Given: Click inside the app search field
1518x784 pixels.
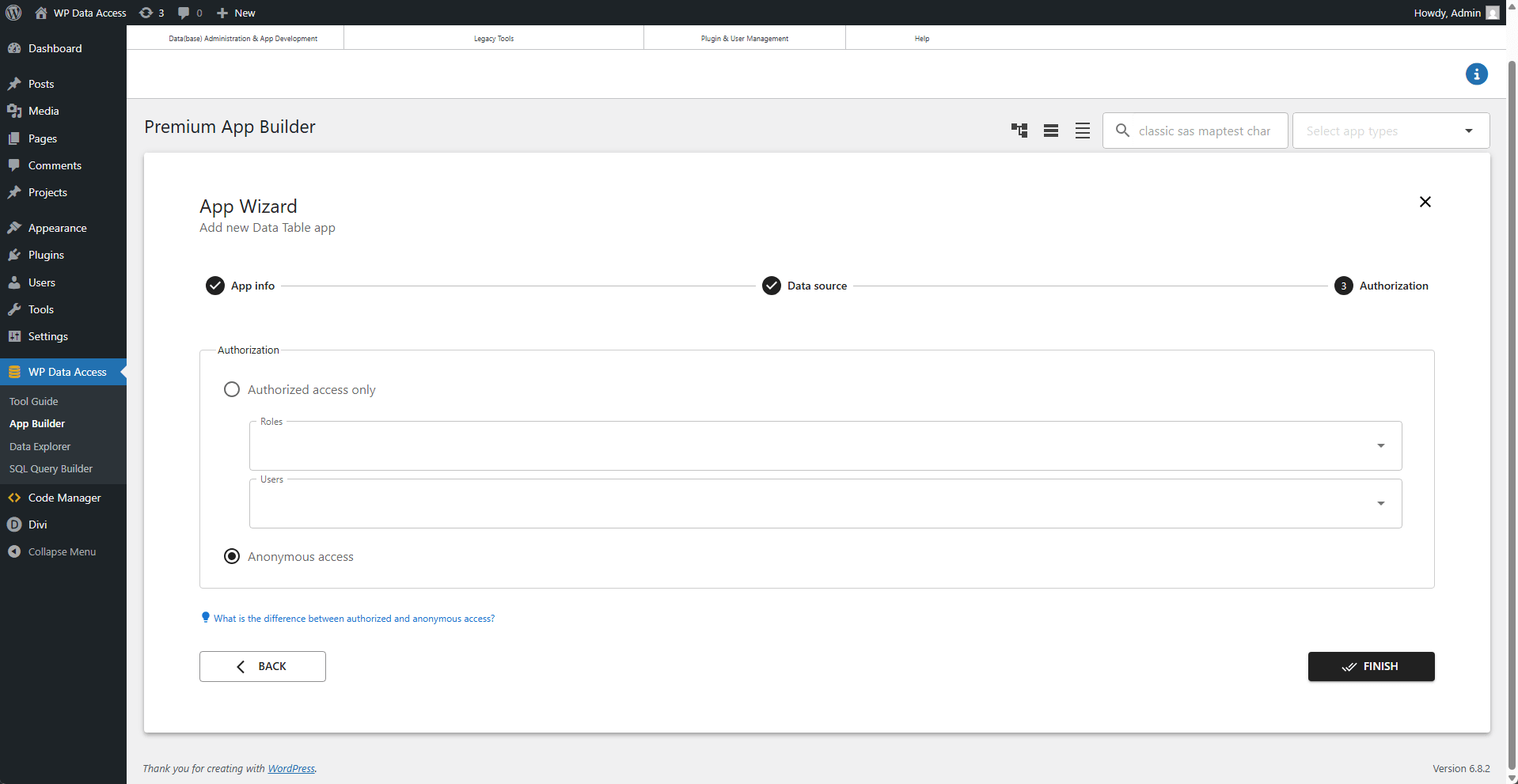Looking at the screenshot, I should point(1203,131).
